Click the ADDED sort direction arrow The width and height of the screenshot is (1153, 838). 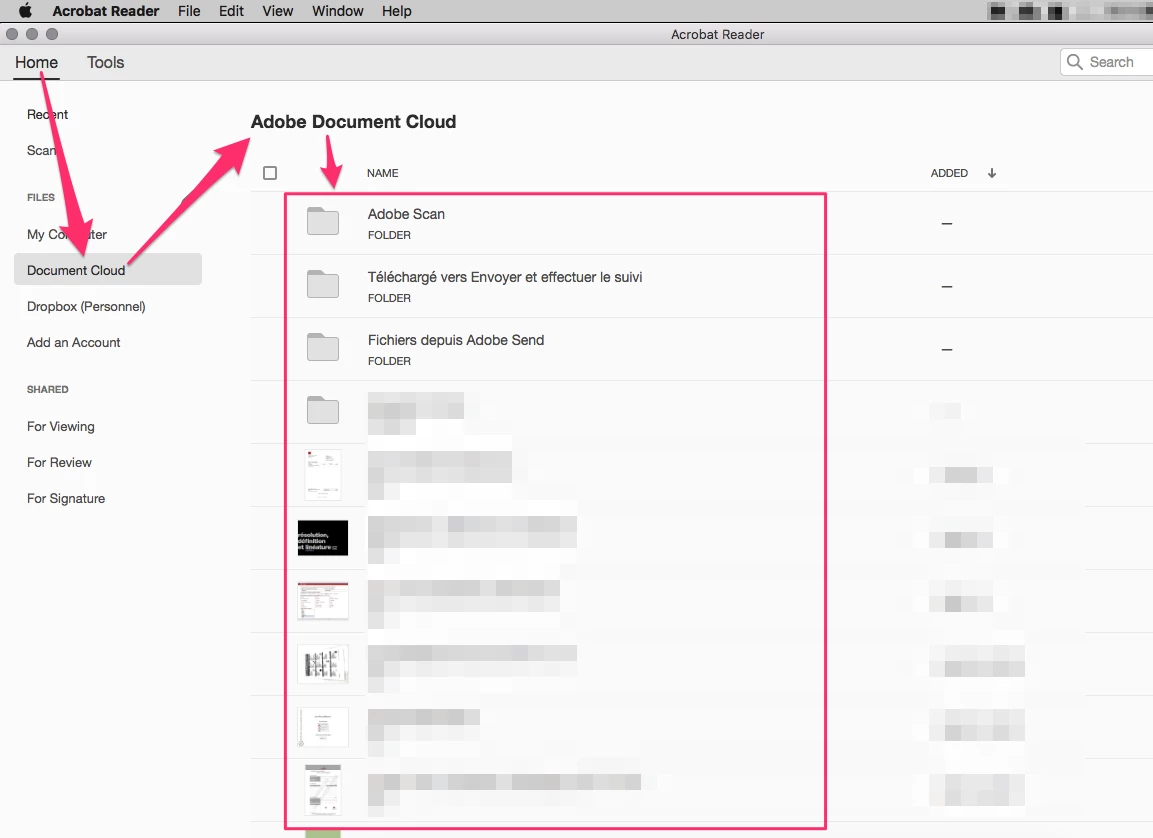(x=992, y=173)
